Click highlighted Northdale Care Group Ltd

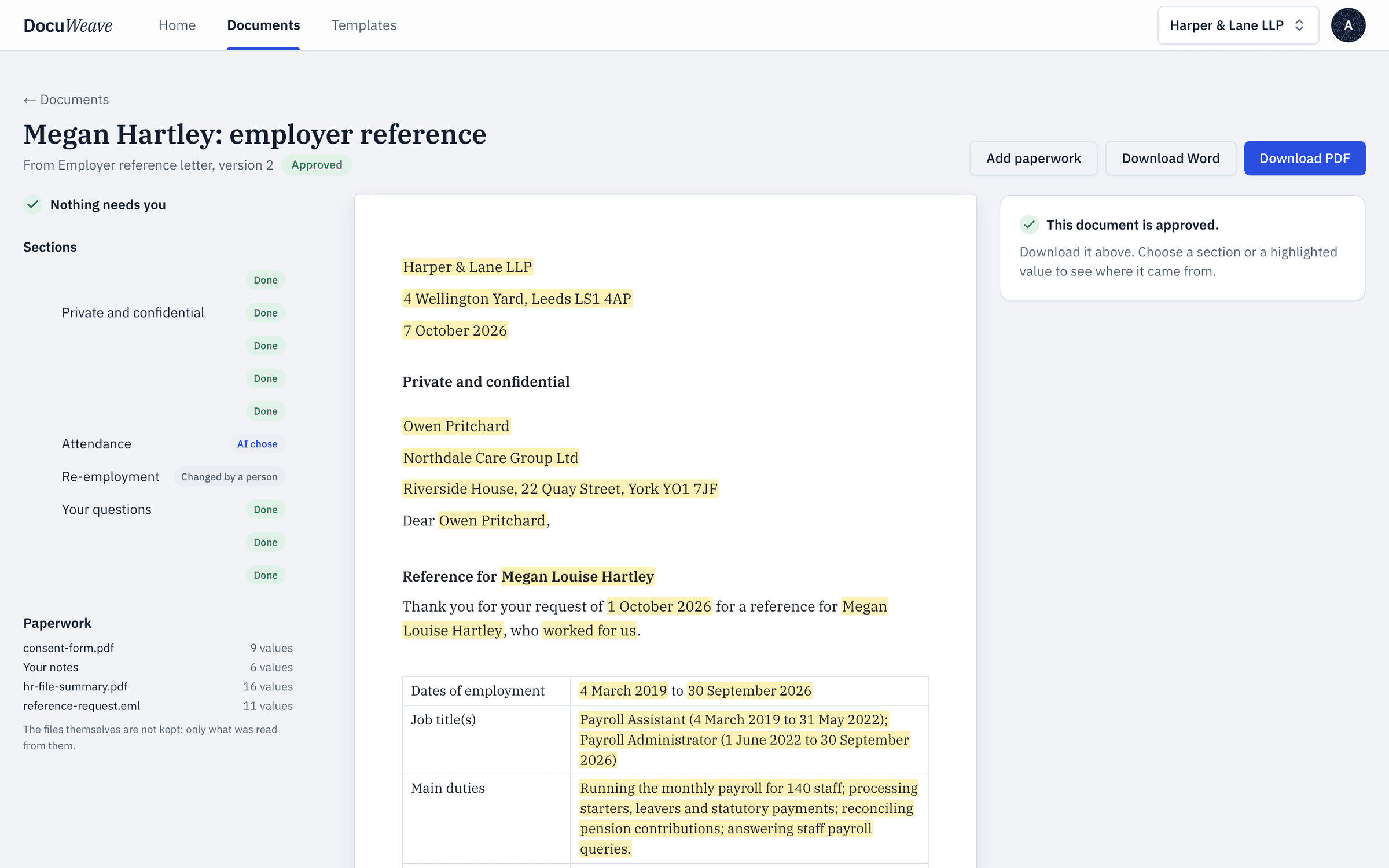click(x=491, y=458)
